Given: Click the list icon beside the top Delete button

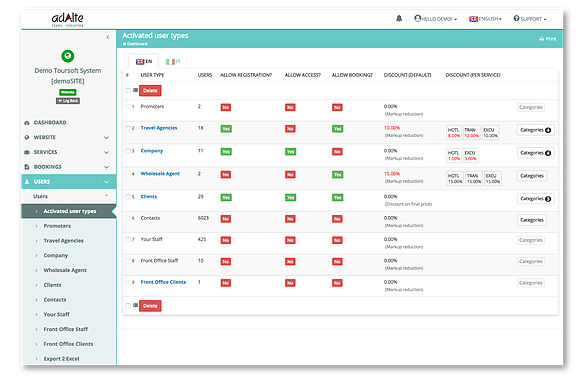Looking at the screenshot, I should 135,90.
